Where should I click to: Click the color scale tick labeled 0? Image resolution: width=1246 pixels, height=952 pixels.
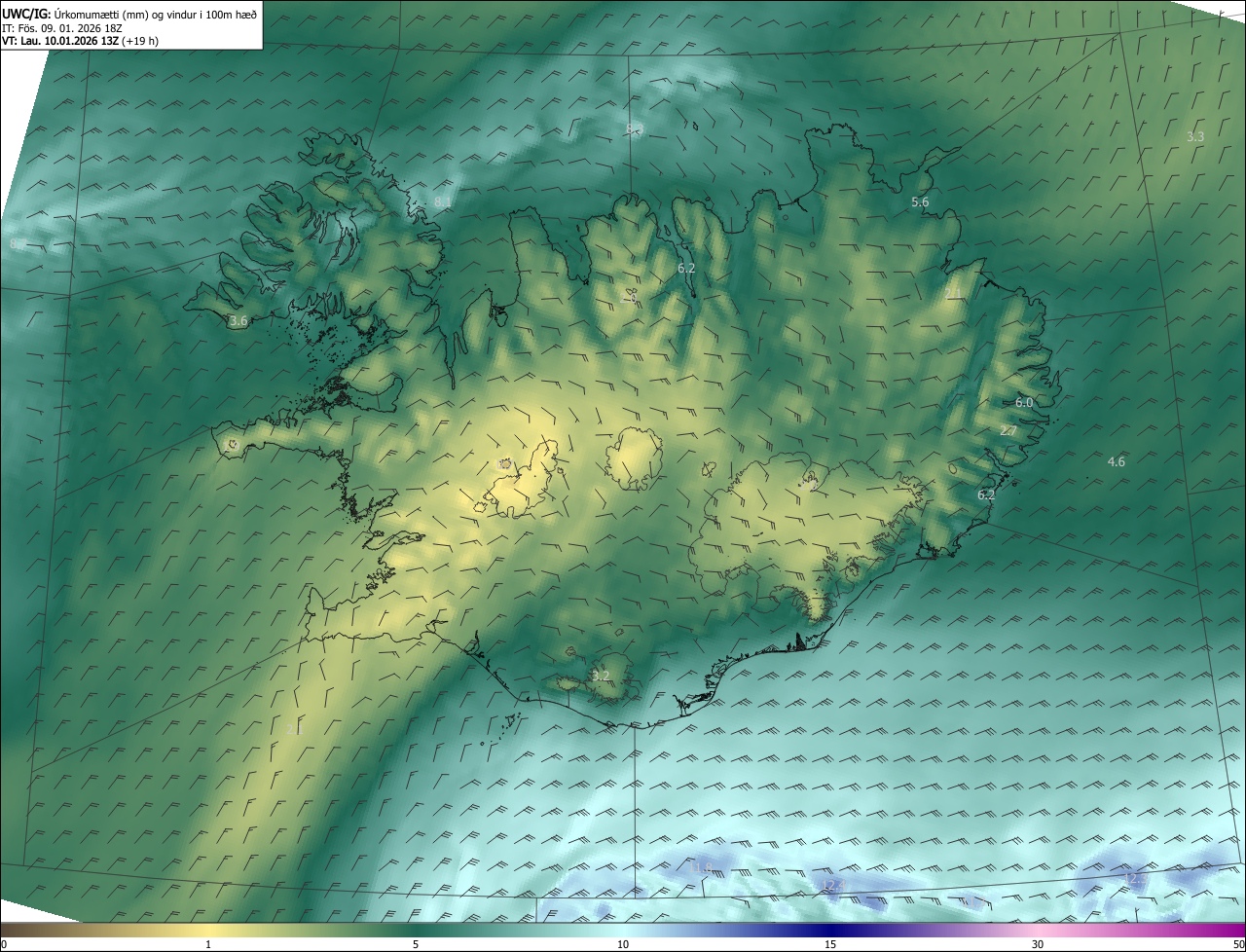click(3, 944)
